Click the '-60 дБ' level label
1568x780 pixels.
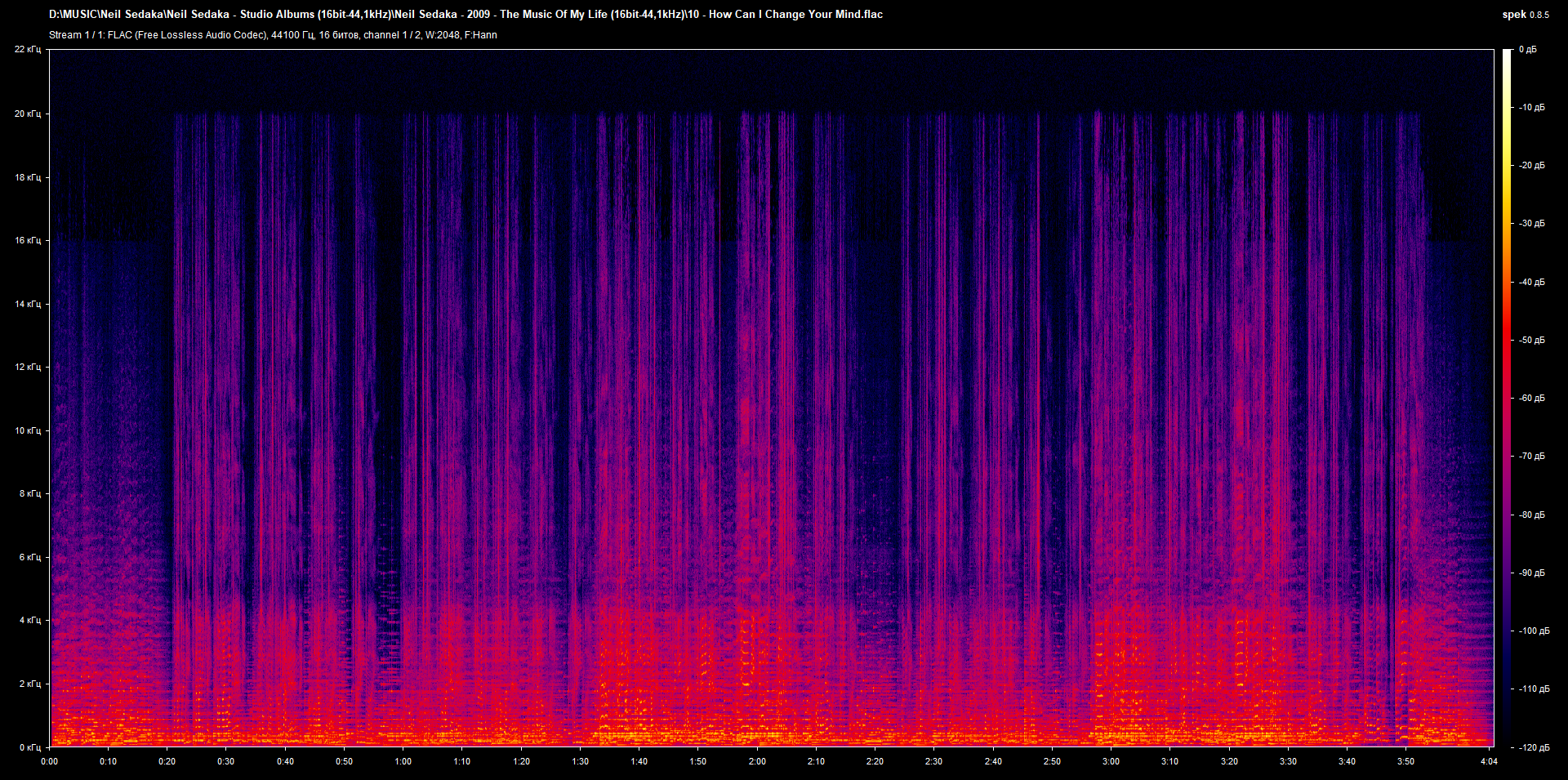[1532, 399]
